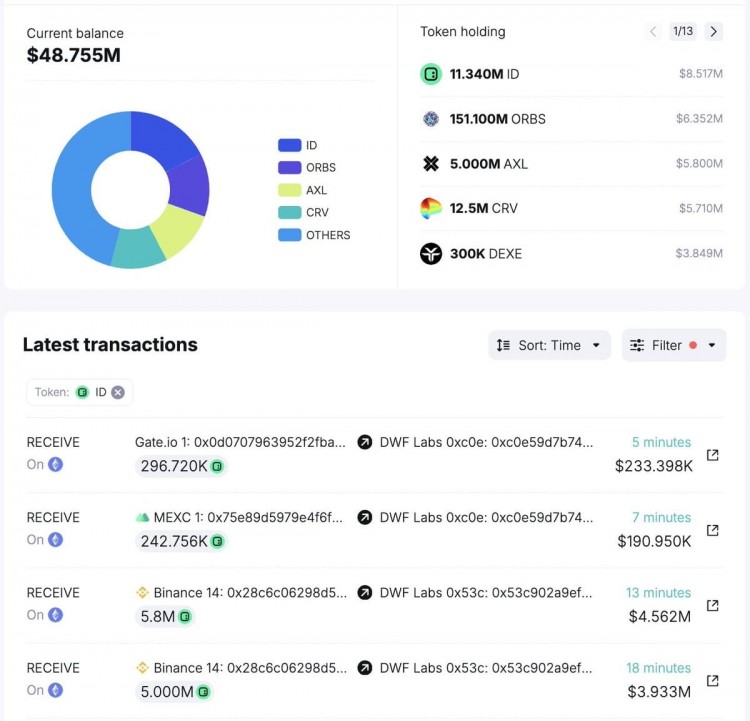Click the DEXE token icon in holdings
Screen dimensions: 750x721
(x=431, y=254)
